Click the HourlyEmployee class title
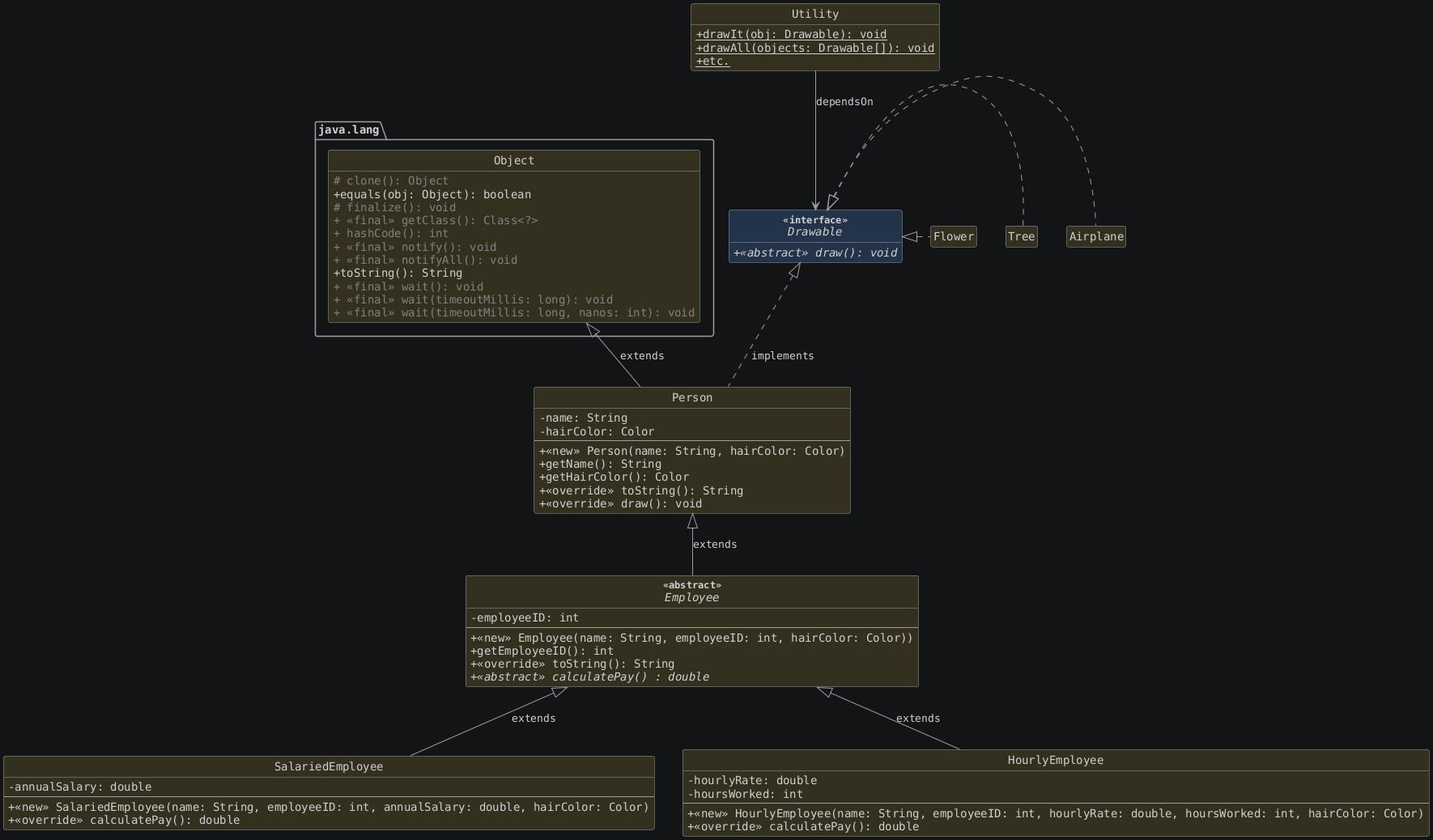Image resolution: width=1433 pixels, height=840 pixels. [x=1056, y=761]
